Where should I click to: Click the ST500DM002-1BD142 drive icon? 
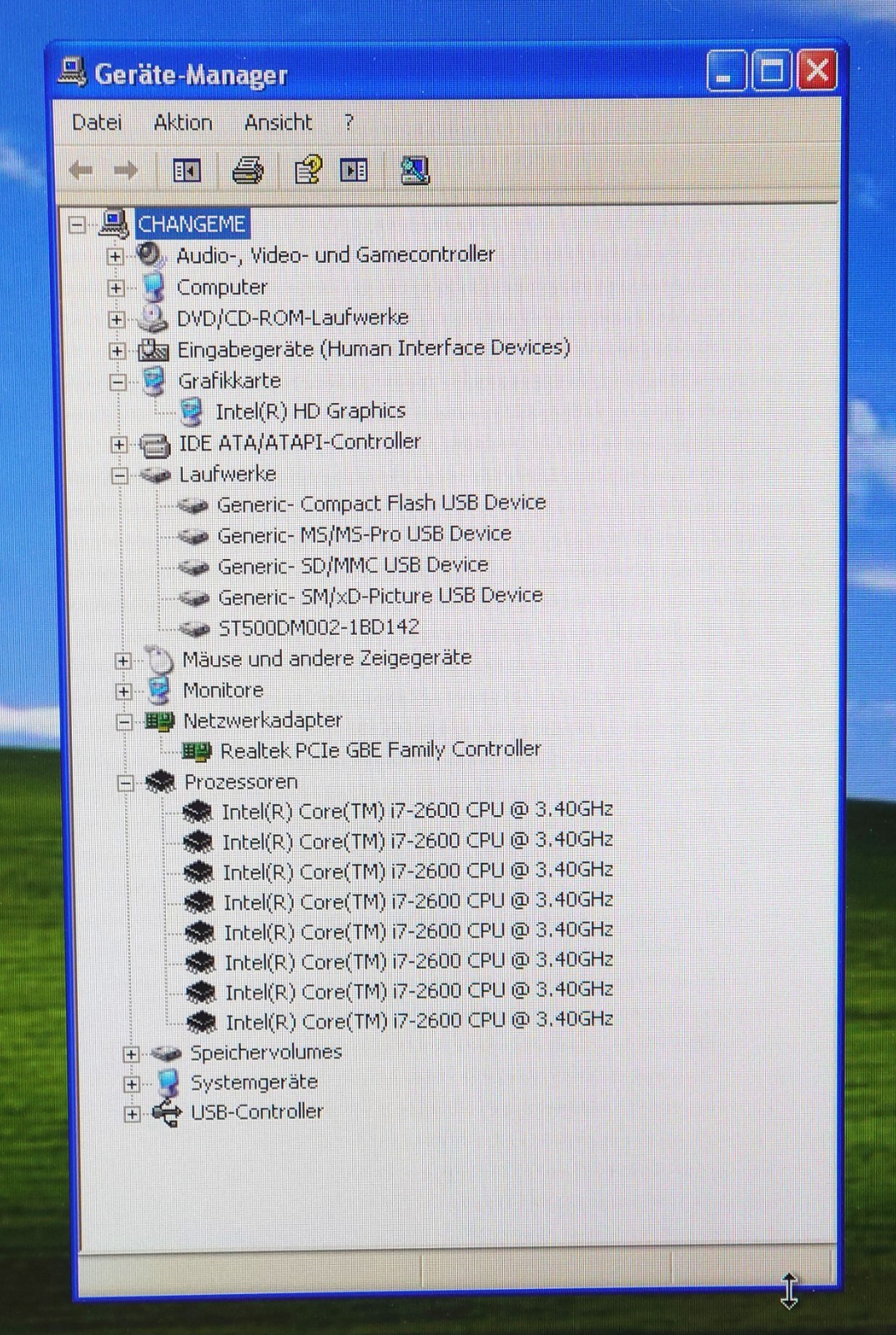coord(194,628)
